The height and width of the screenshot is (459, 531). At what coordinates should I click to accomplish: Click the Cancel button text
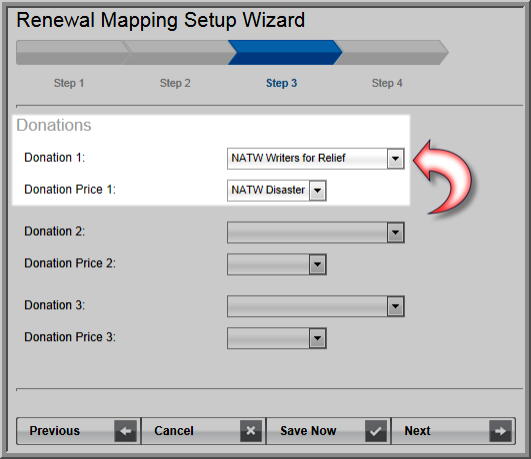[174, 431]
